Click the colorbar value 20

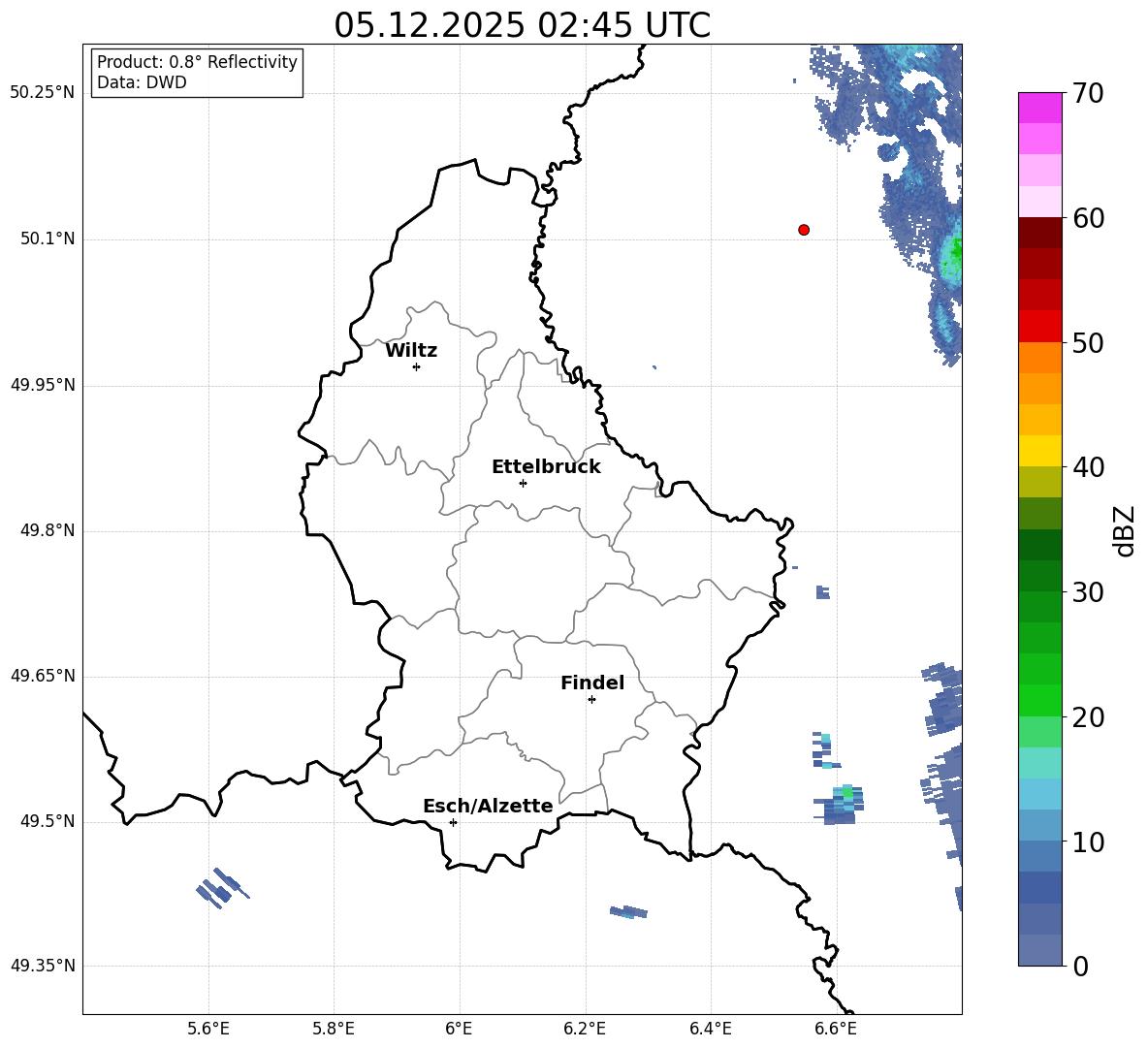pyautogui.click(x=1088, y=717)
